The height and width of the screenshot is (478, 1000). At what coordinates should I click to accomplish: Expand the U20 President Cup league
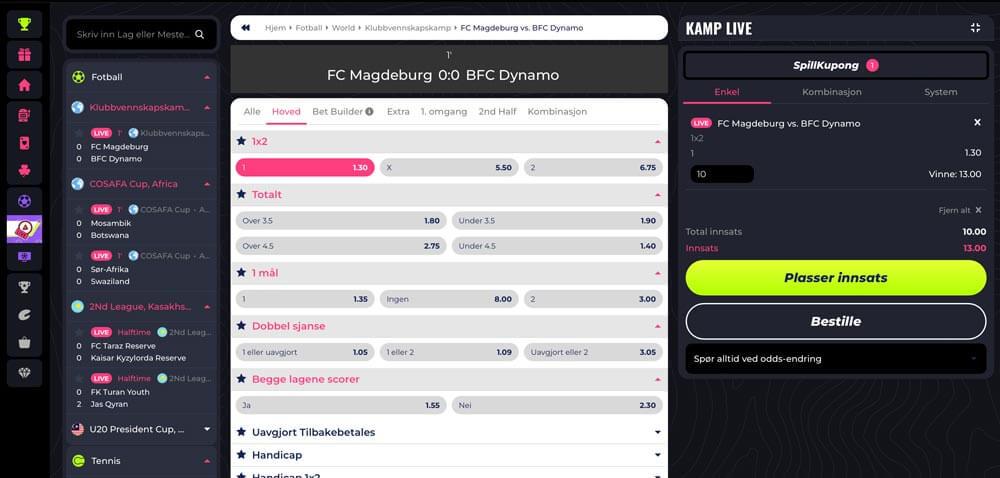(207, 430)
